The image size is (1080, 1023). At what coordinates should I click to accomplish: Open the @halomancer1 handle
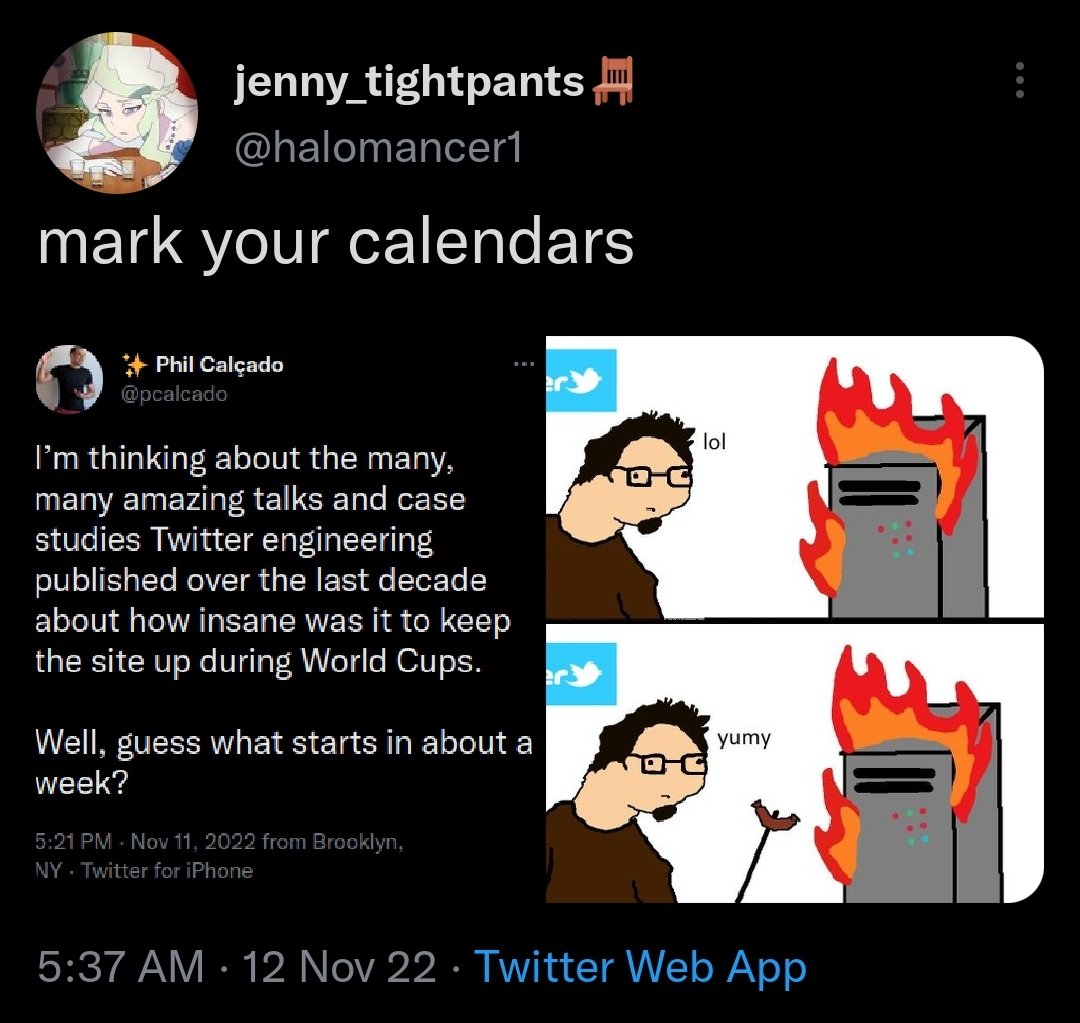(x=378, y=149)
